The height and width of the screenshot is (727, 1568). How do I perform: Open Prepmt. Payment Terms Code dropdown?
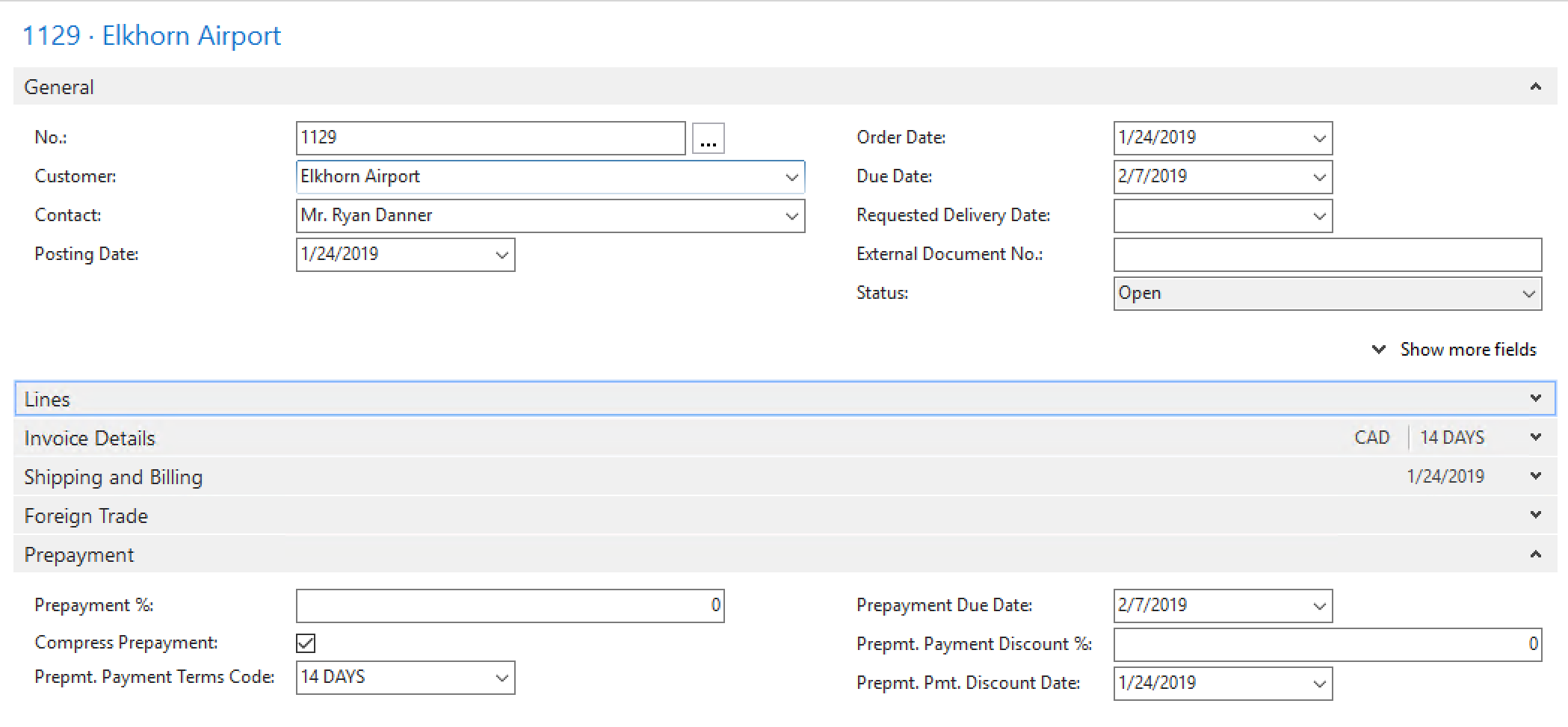501,678
